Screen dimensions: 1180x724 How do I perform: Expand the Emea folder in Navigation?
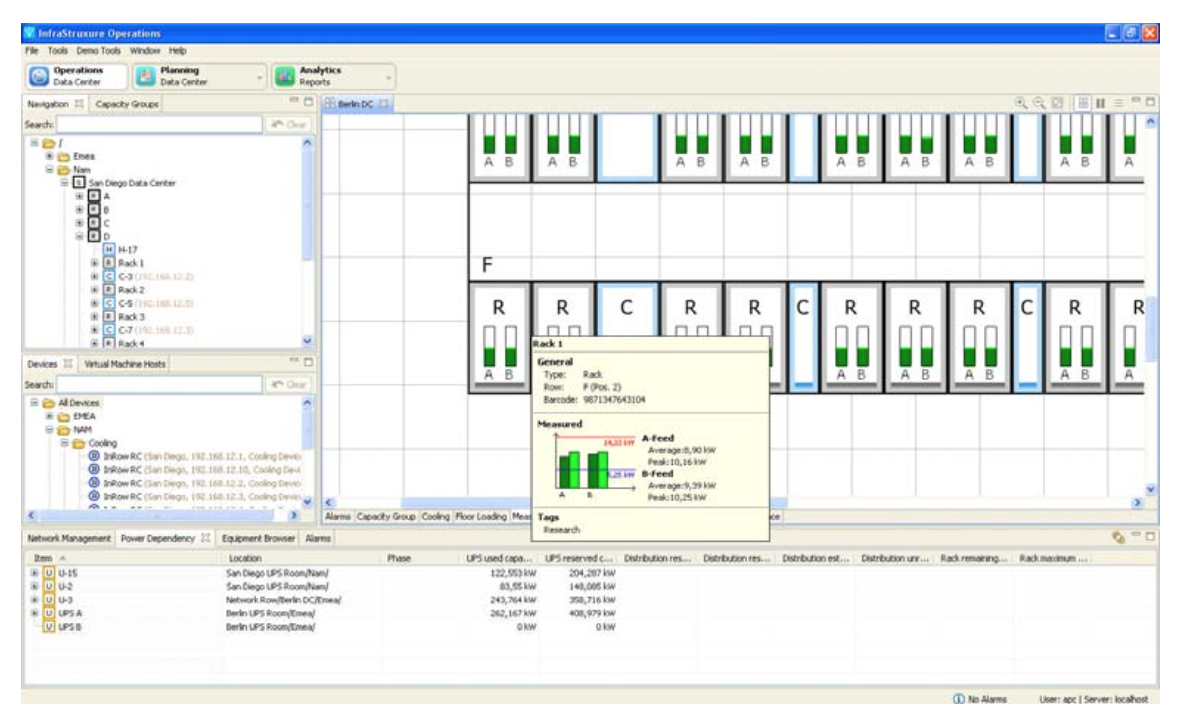coord(49,157)
